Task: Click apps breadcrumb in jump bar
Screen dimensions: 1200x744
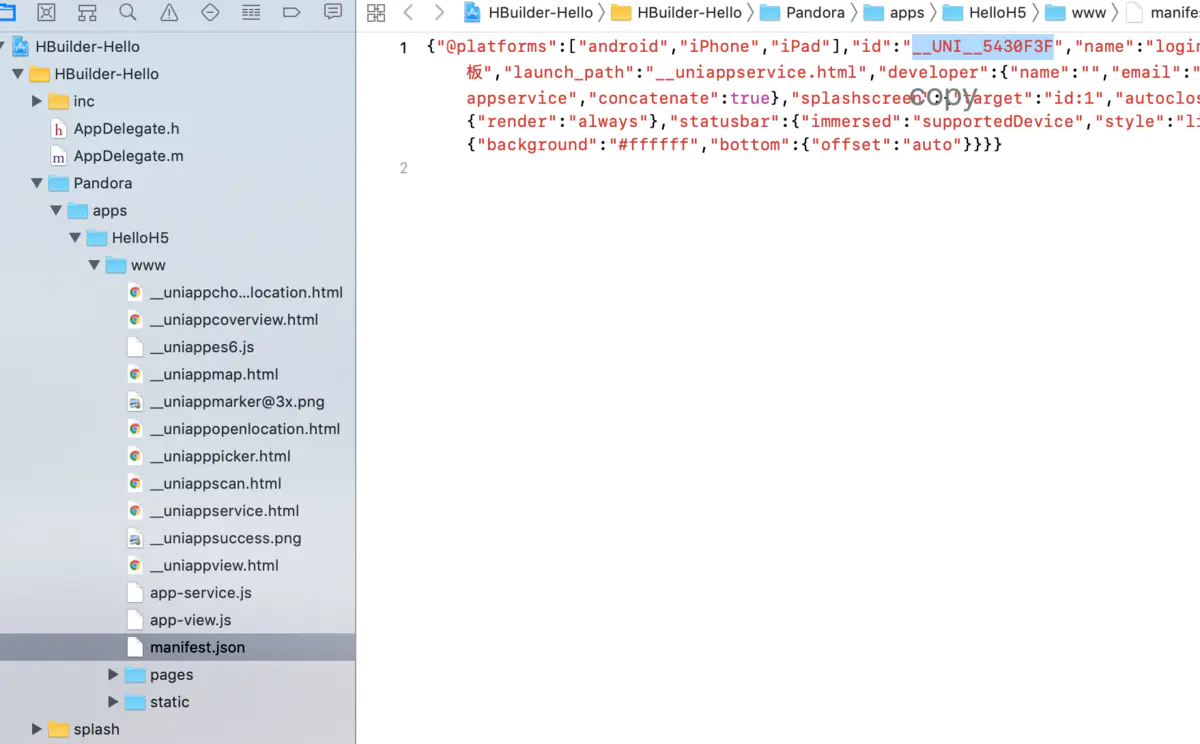Action: [894, 13]
